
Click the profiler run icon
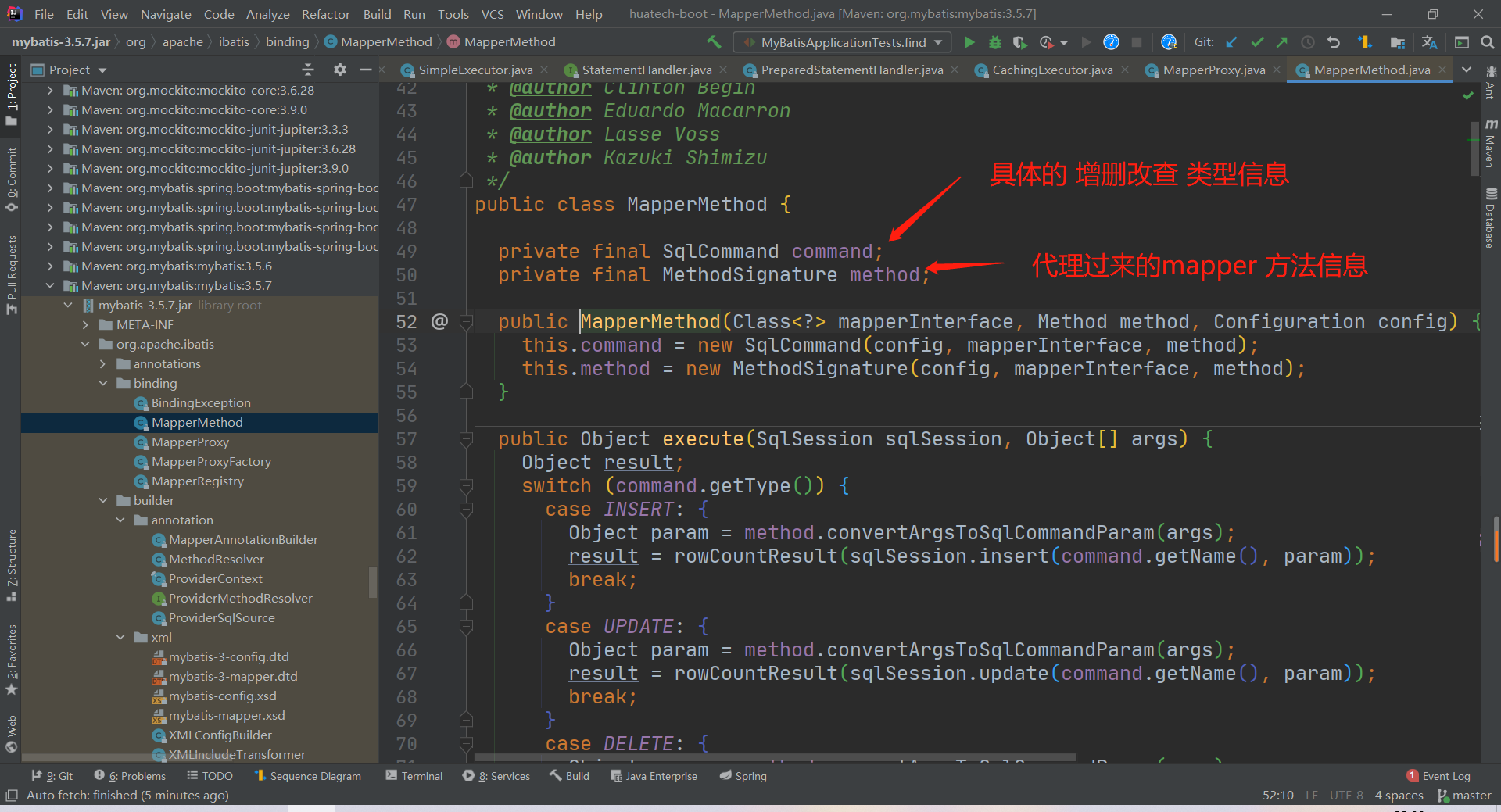point(1046,42)
